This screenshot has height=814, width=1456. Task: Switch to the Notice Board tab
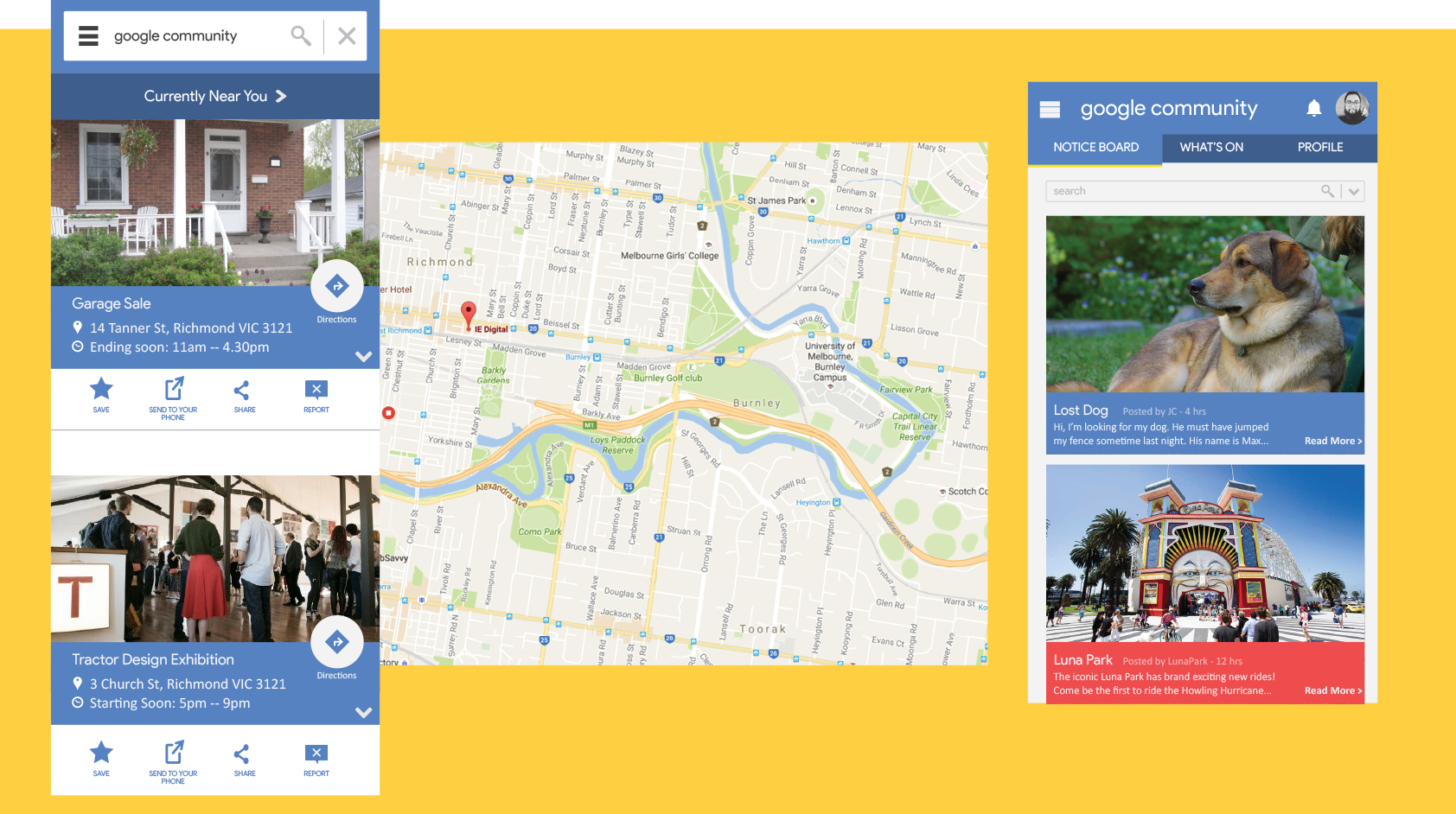1095,148
